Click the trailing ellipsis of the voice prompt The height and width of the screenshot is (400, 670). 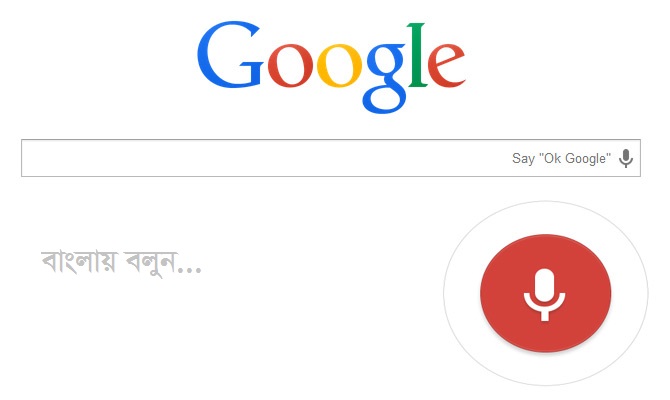[x=190, y=270]
